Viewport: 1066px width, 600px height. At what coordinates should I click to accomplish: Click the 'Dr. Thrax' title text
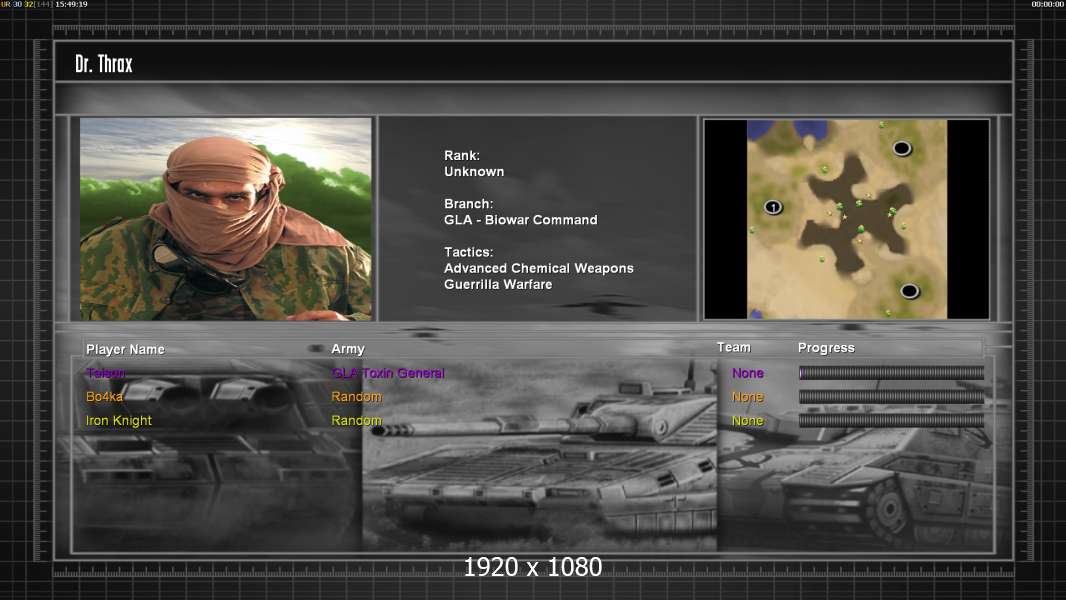(x=104, y=64)
